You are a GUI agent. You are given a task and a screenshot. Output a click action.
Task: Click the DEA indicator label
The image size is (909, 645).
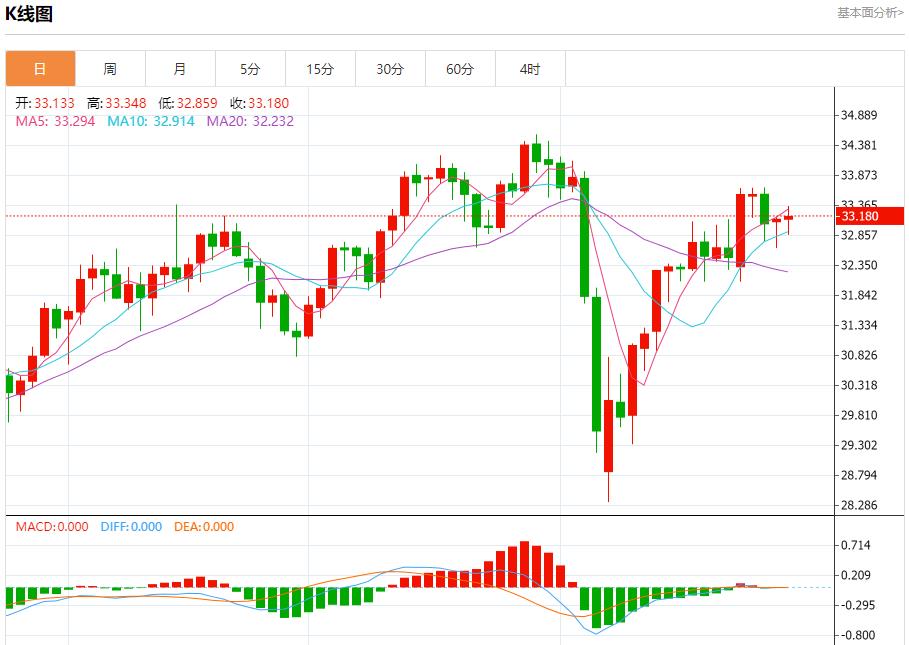(204, 527)
